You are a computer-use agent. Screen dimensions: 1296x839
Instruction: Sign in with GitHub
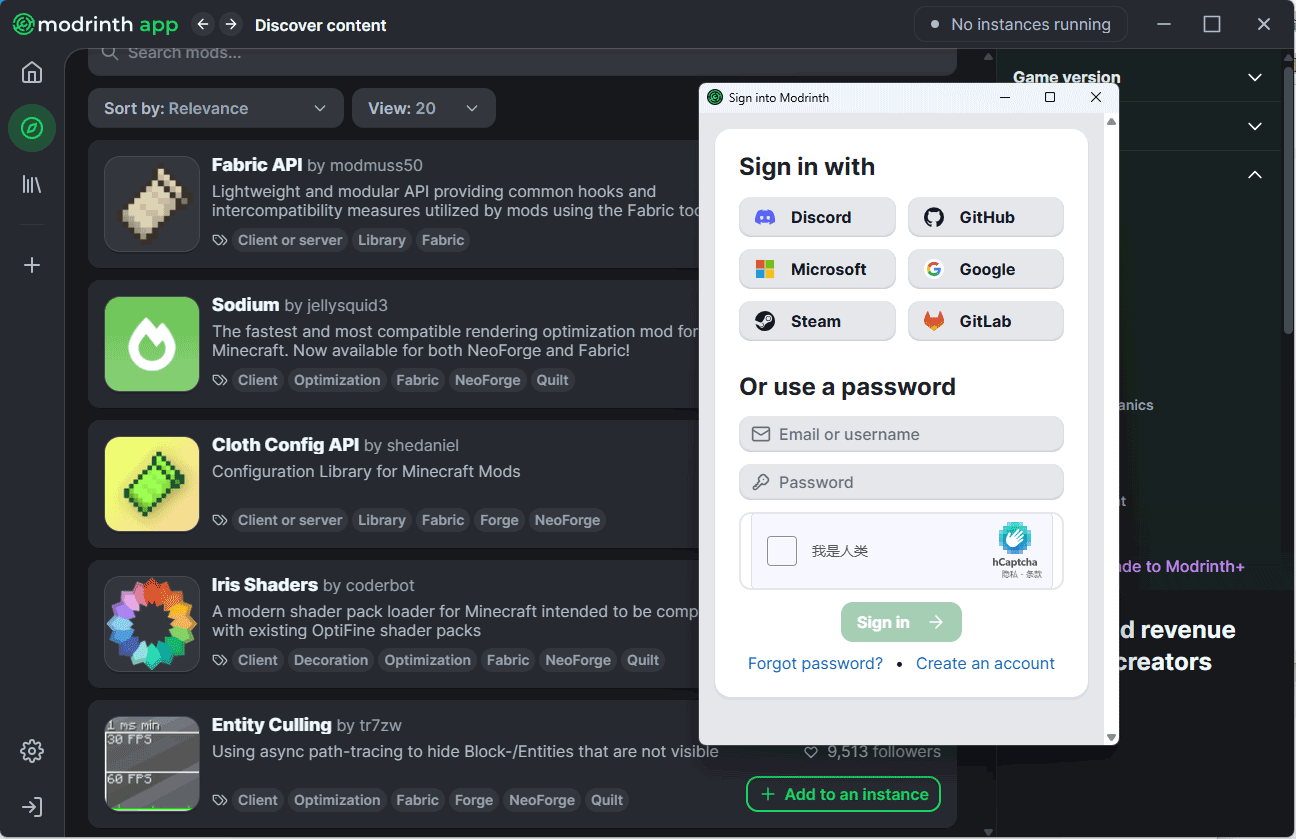[x=985, y=217]
